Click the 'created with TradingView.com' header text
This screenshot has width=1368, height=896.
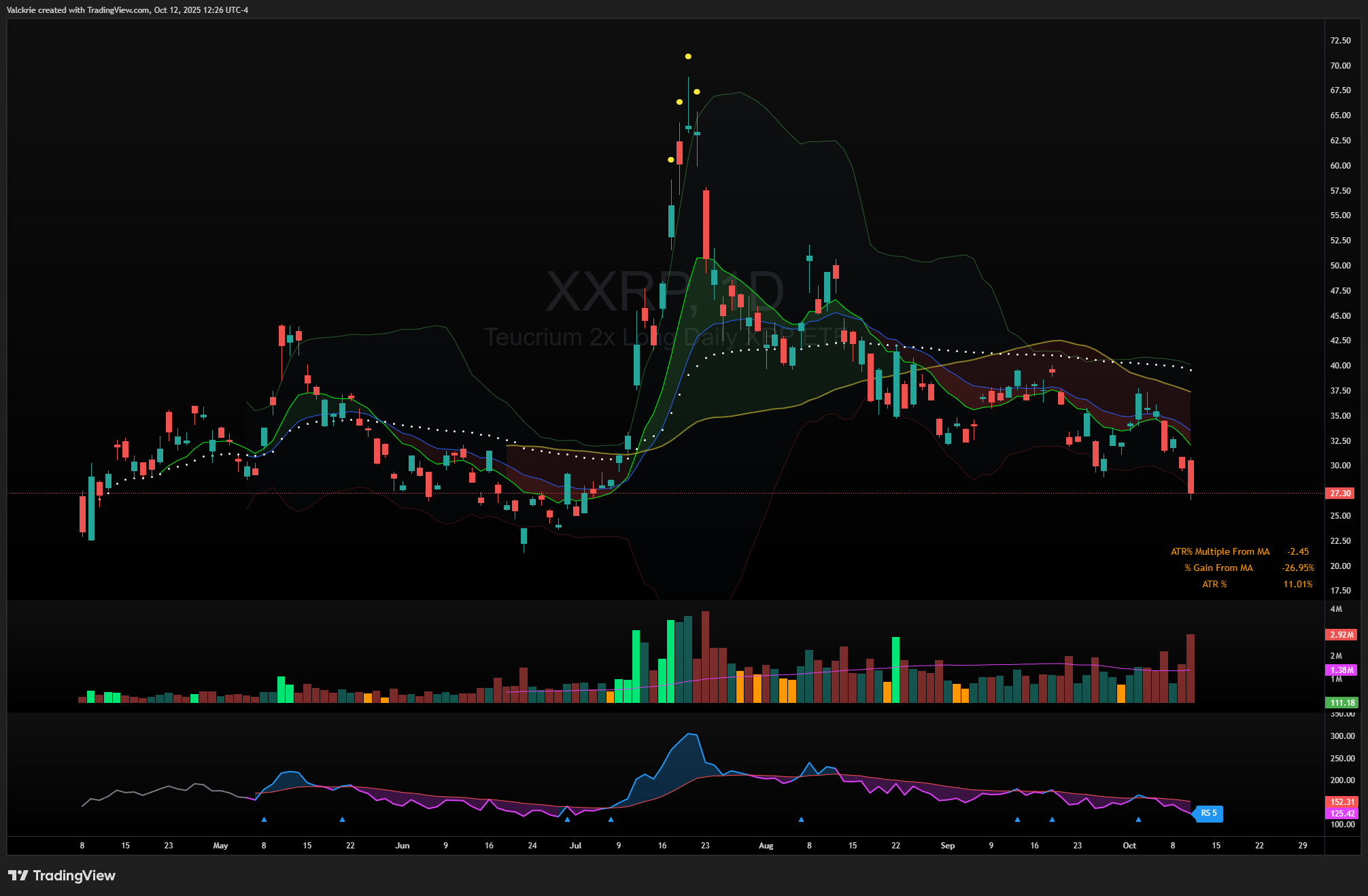95,10
